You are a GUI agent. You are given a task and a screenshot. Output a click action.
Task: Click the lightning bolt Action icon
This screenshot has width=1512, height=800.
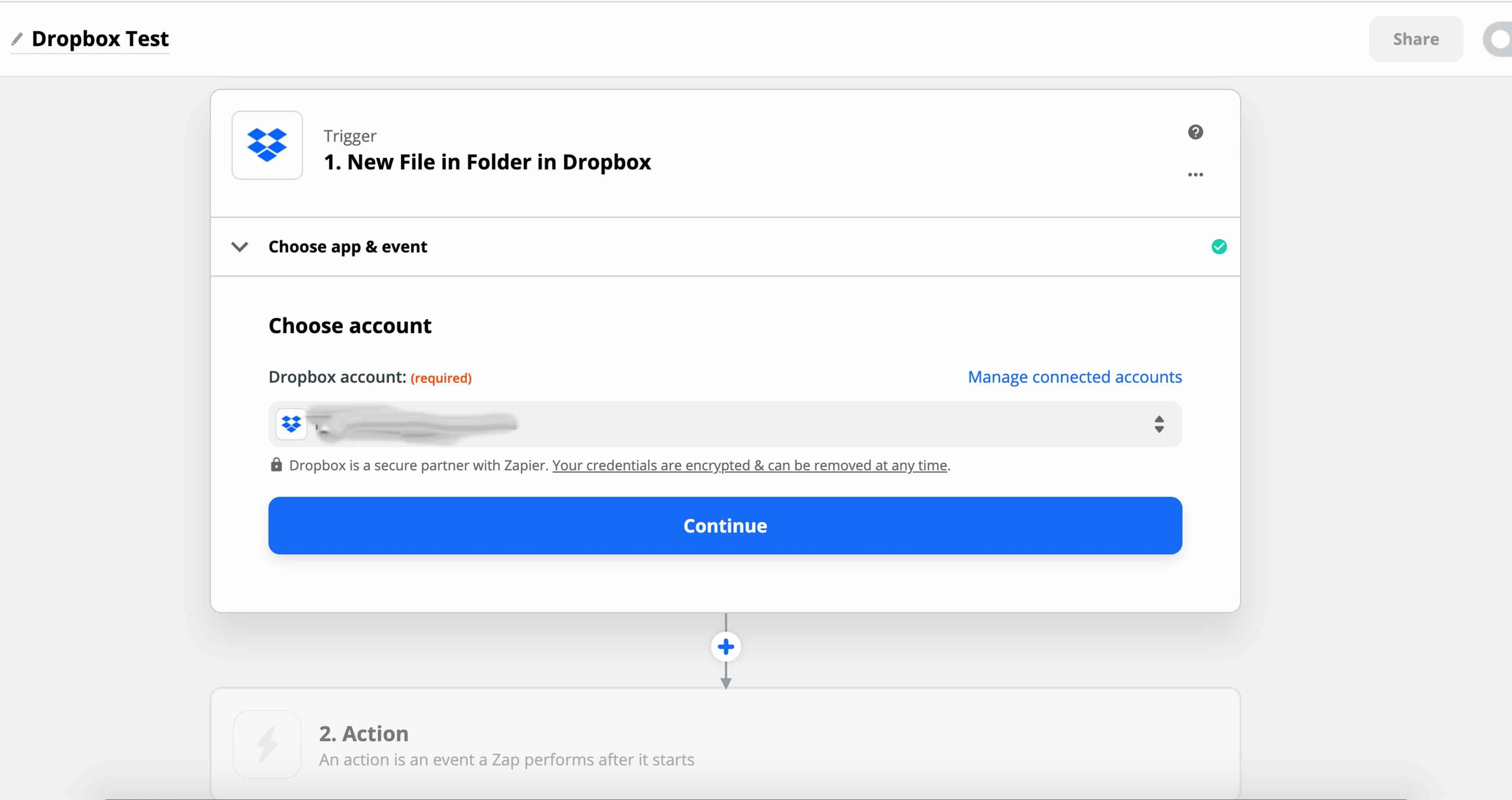tap(267, 744)
